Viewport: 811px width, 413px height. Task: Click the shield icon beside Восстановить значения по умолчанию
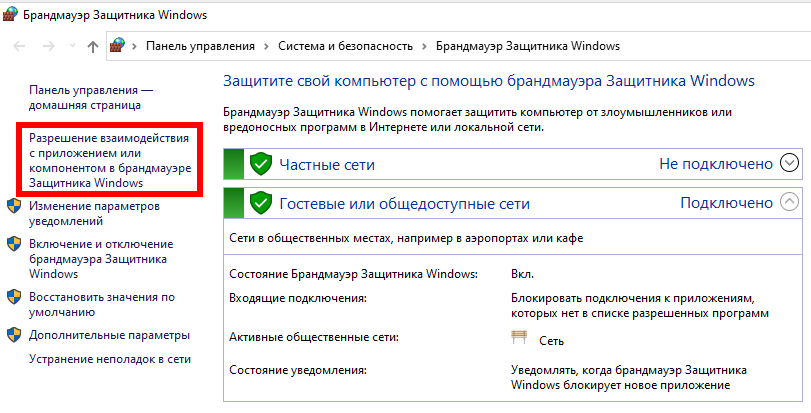point(14,297)
